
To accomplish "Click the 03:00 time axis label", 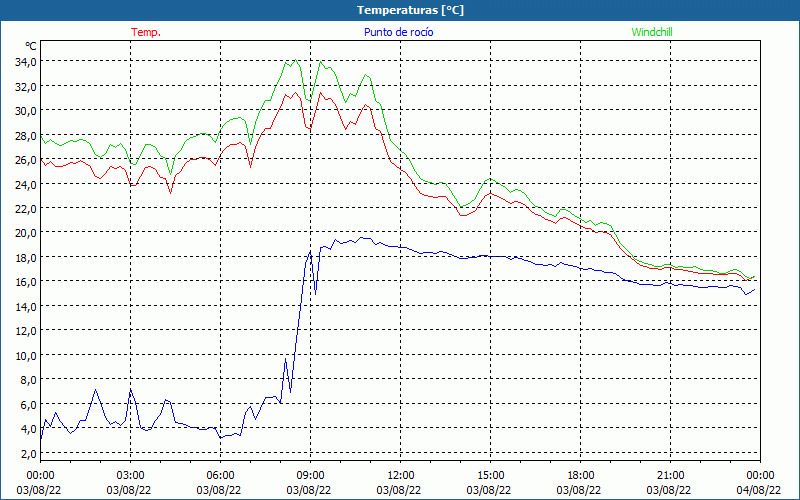I will [130, 476].
